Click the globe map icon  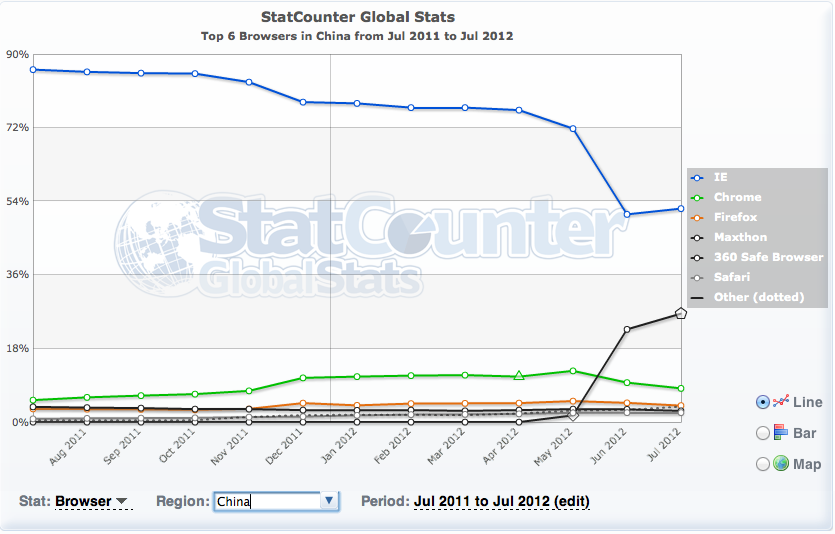tap(781, 463)
